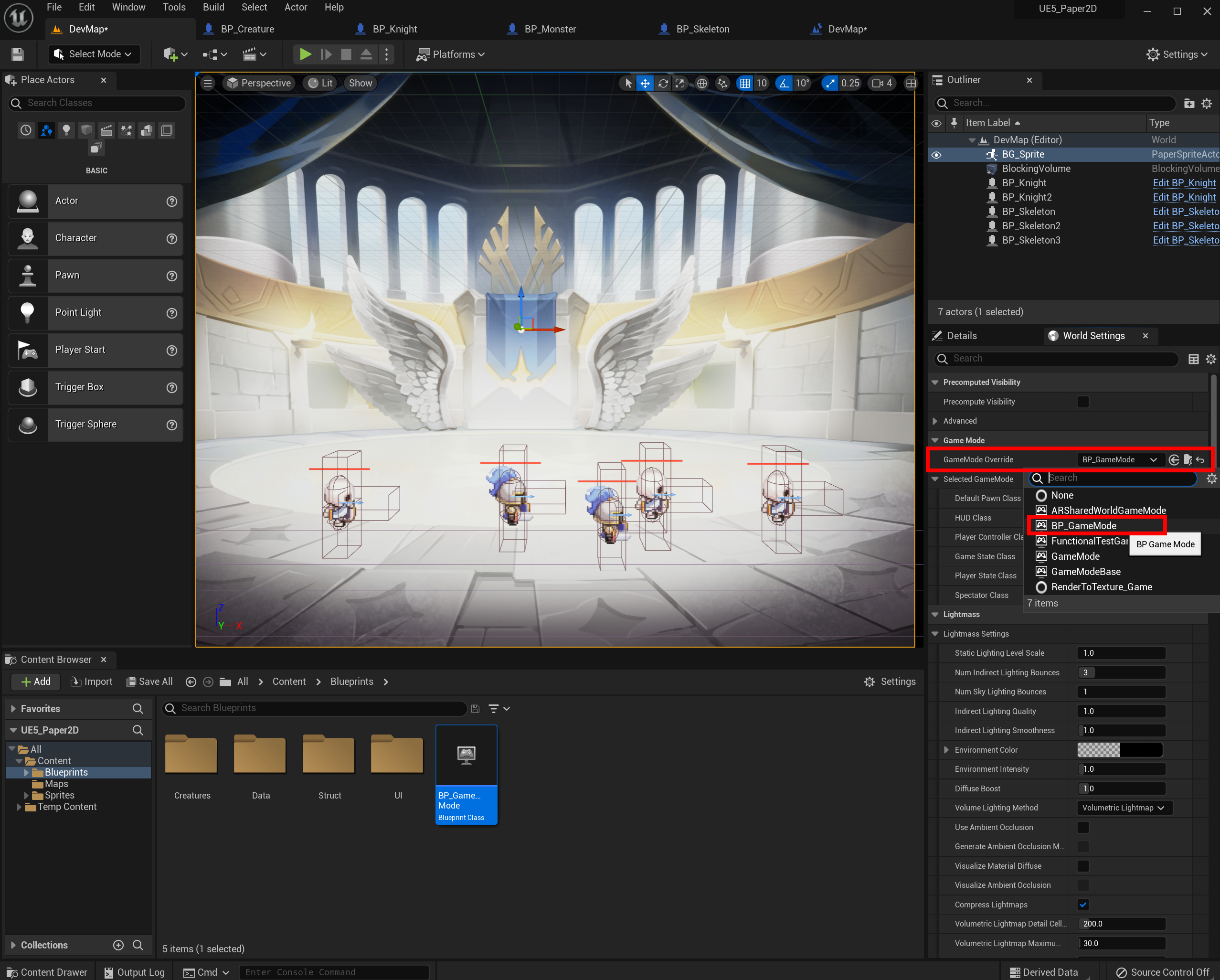Select the Volumes category icon
This screenshot has width=1220, height=980.
click(x=166, y=131)
